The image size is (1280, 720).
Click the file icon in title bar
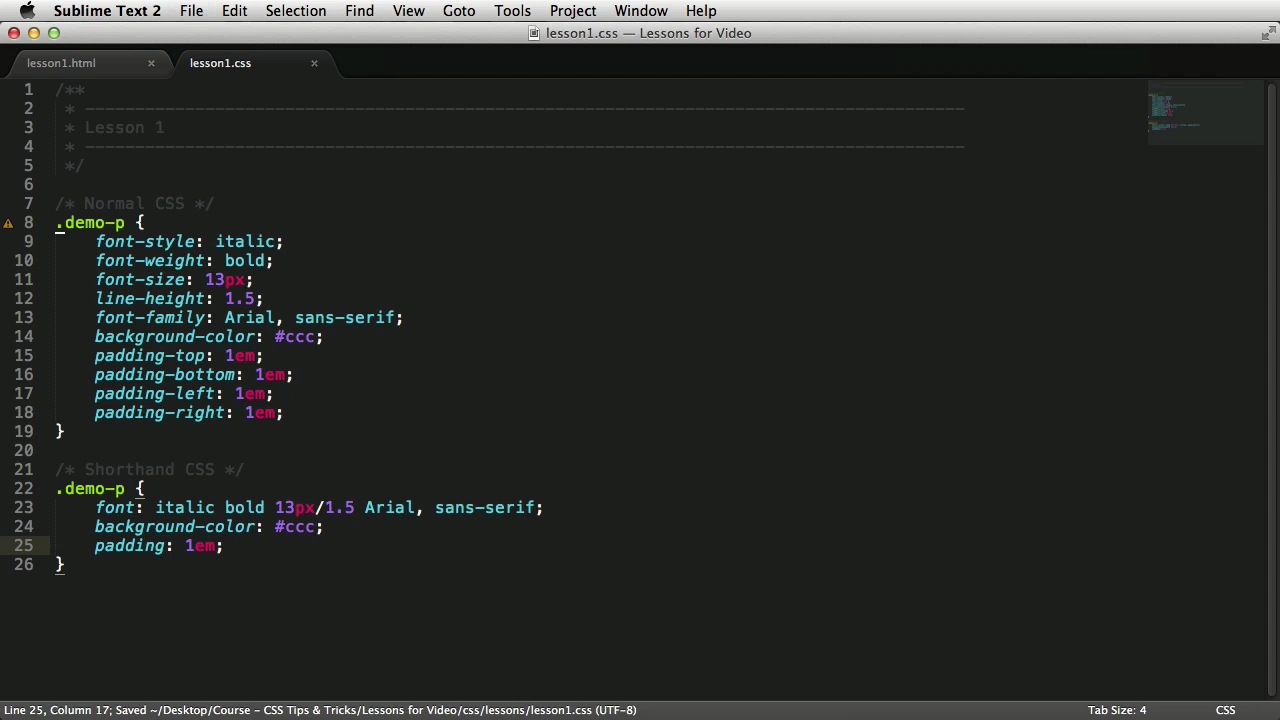click(534, 33)
